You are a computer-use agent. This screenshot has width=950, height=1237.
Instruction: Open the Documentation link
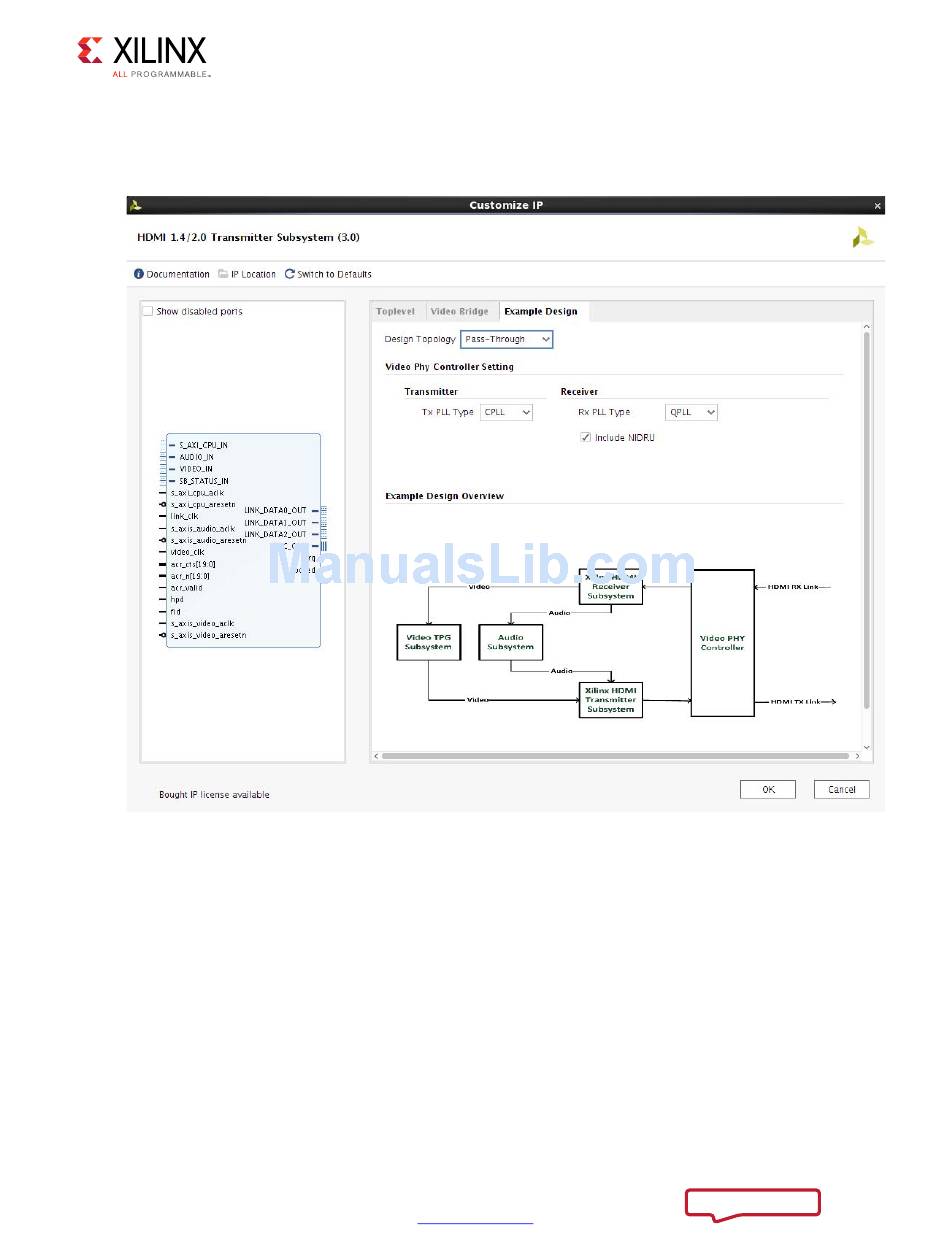point(178,274)
